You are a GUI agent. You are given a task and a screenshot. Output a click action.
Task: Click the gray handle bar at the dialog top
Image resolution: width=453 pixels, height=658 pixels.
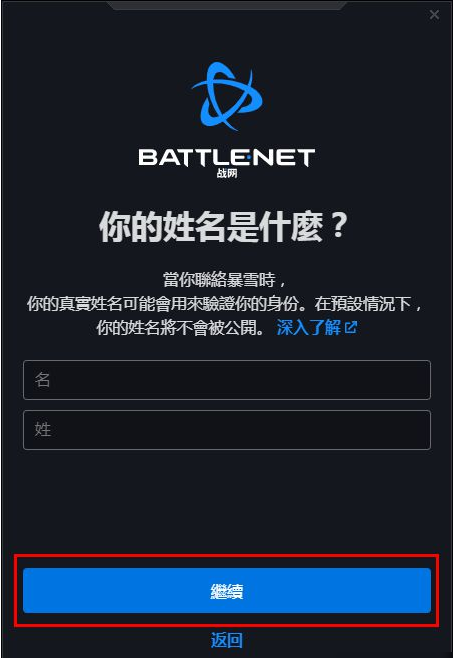point(227,5)
